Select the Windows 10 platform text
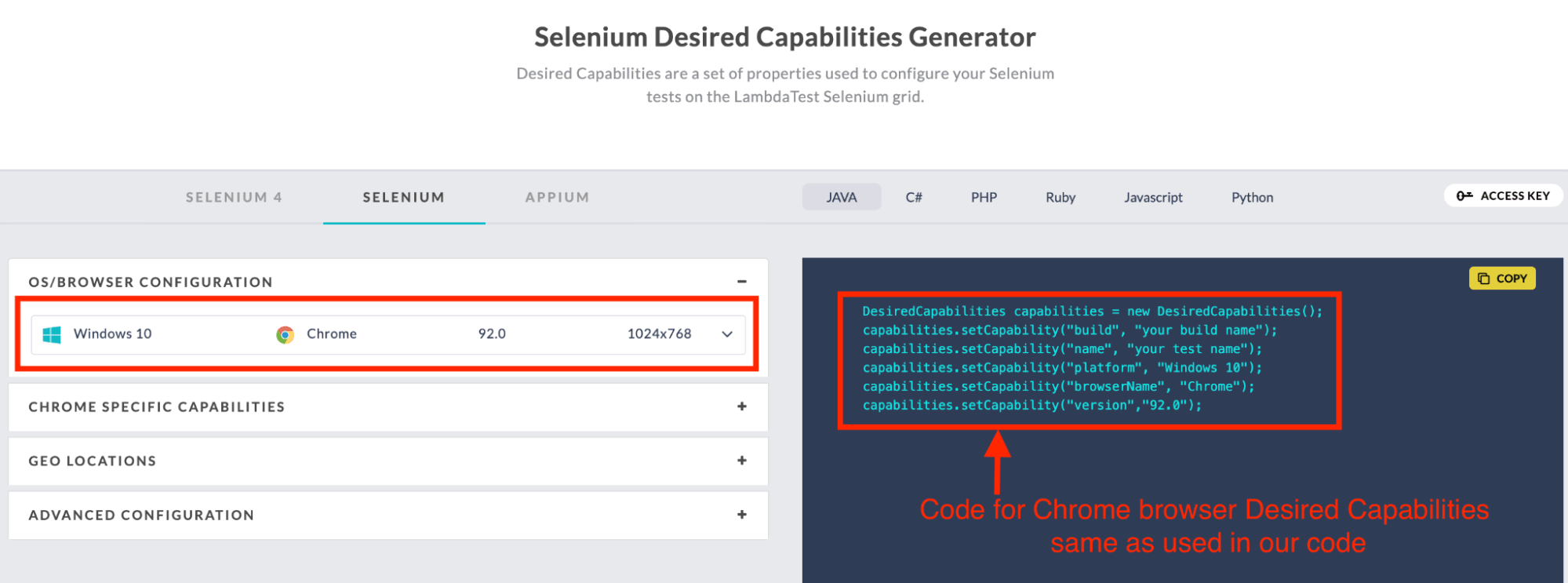 point(113,333)
